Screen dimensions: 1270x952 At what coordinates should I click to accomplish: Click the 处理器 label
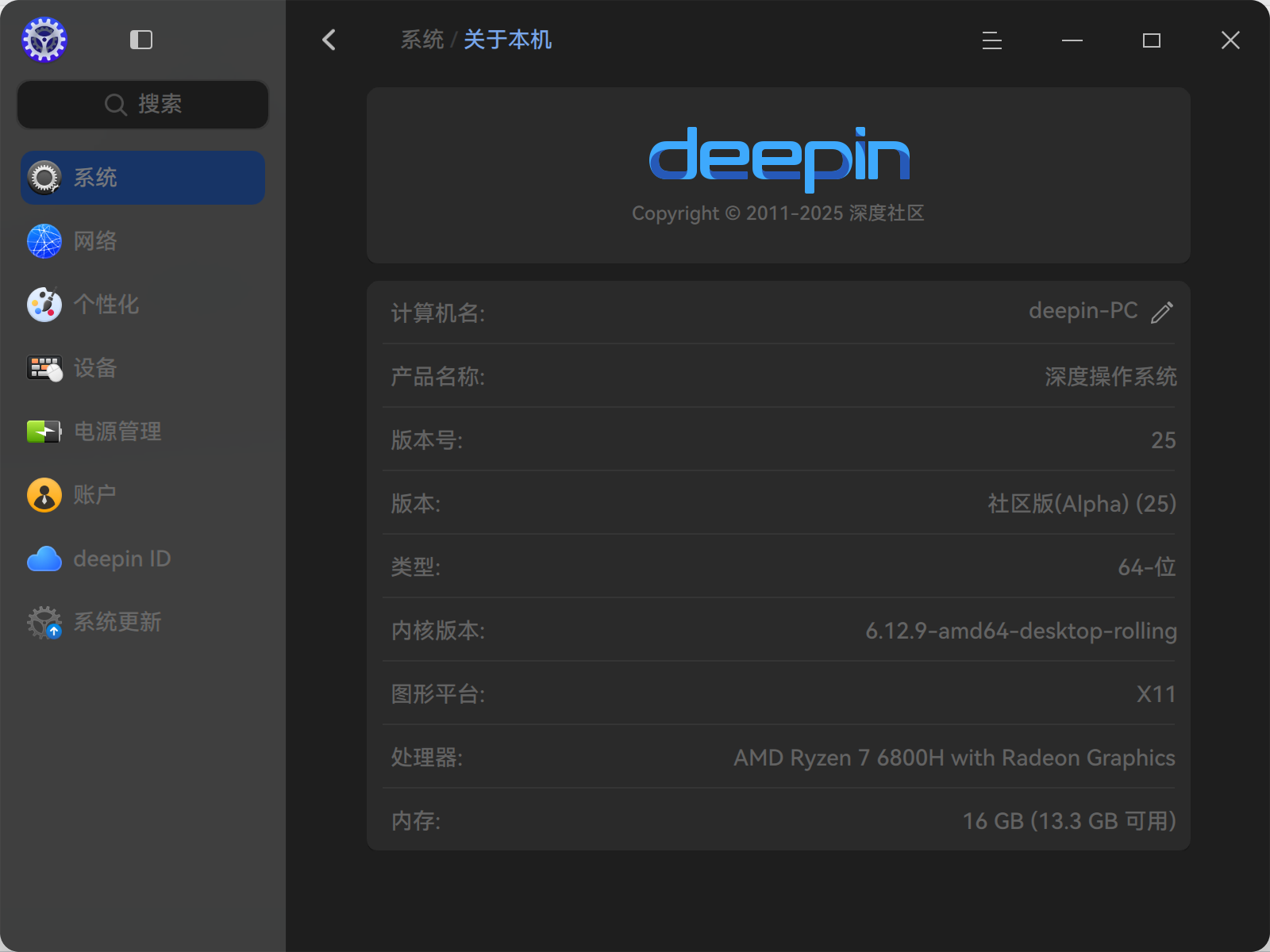pyautogui.click(x=427, y=758)
